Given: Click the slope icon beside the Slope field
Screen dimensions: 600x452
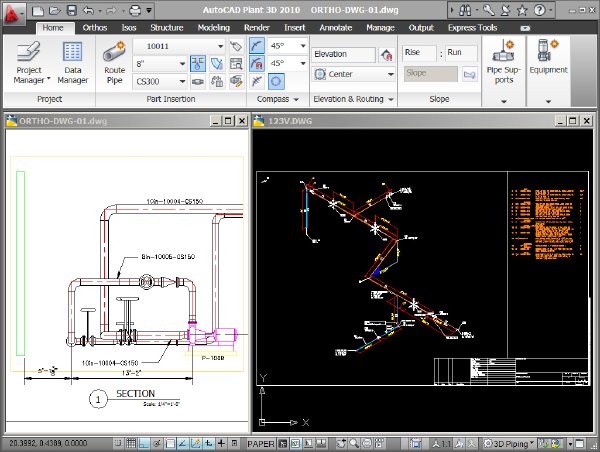Looking at the screenshot, I should coord(470,74).
